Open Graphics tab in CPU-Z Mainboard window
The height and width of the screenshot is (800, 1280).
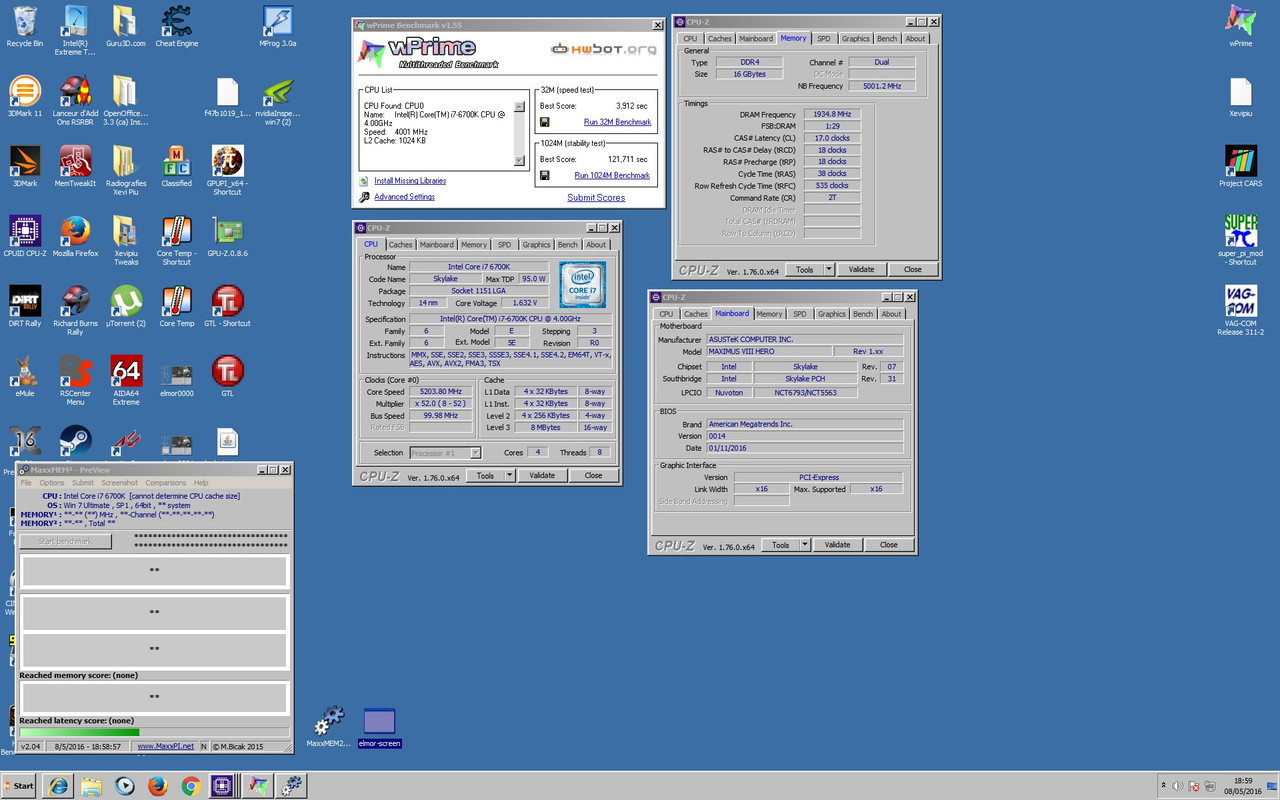click(831, 314)
